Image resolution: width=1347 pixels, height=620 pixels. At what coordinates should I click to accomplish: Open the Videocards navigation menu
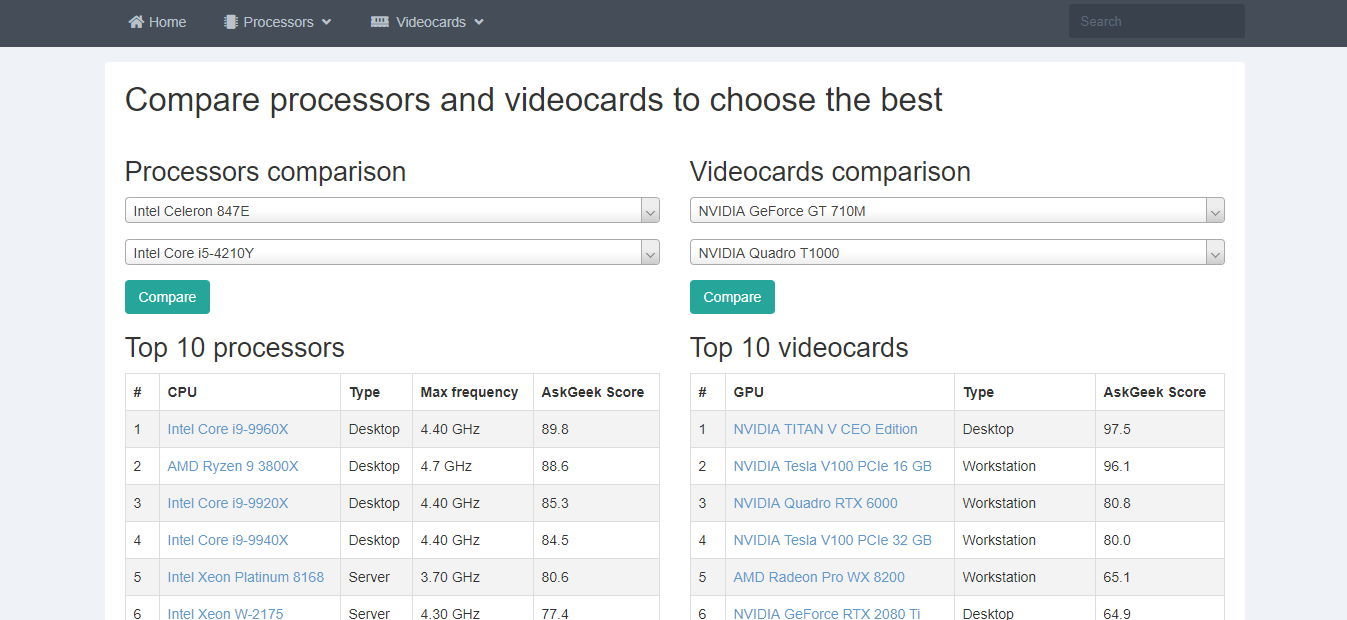pyautogui.click(x=428, y=22)
